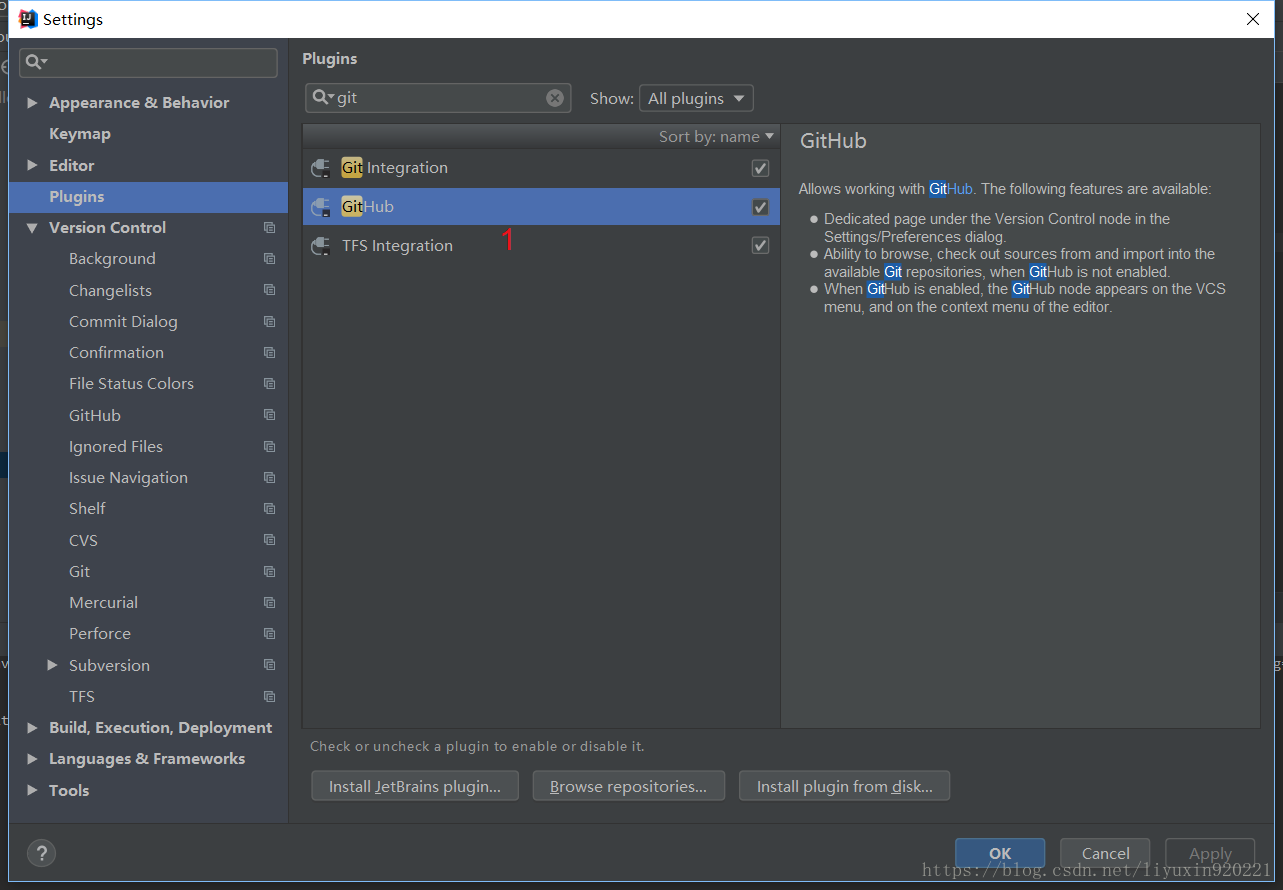This screenshot has height=890, width=1283.
Task: Click the Git Integration plugin icon
Action: (x=320, y=168)
